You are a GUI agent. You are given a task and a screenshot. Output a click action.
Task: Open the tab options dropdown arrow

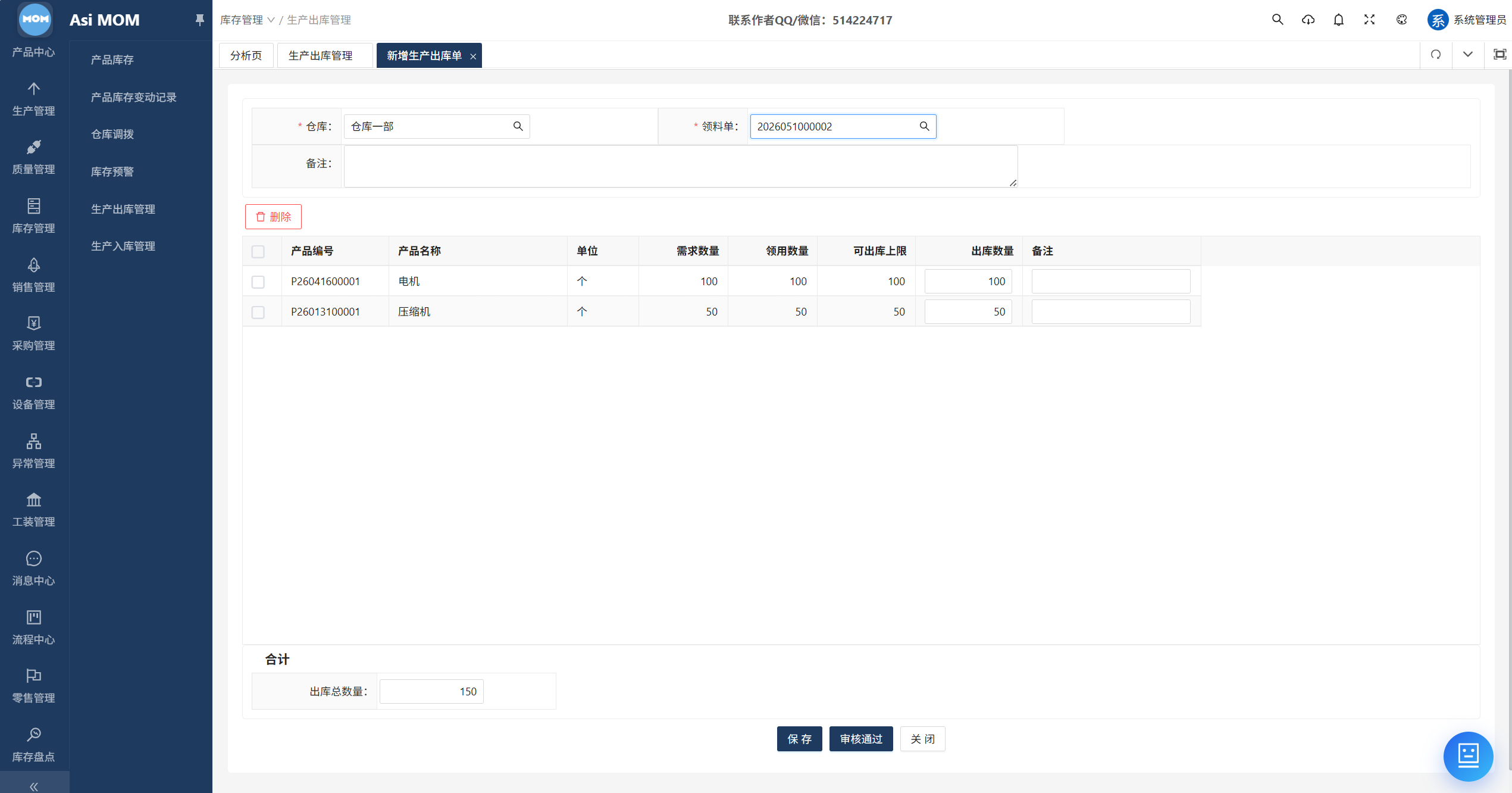(x=1467, y=55)
